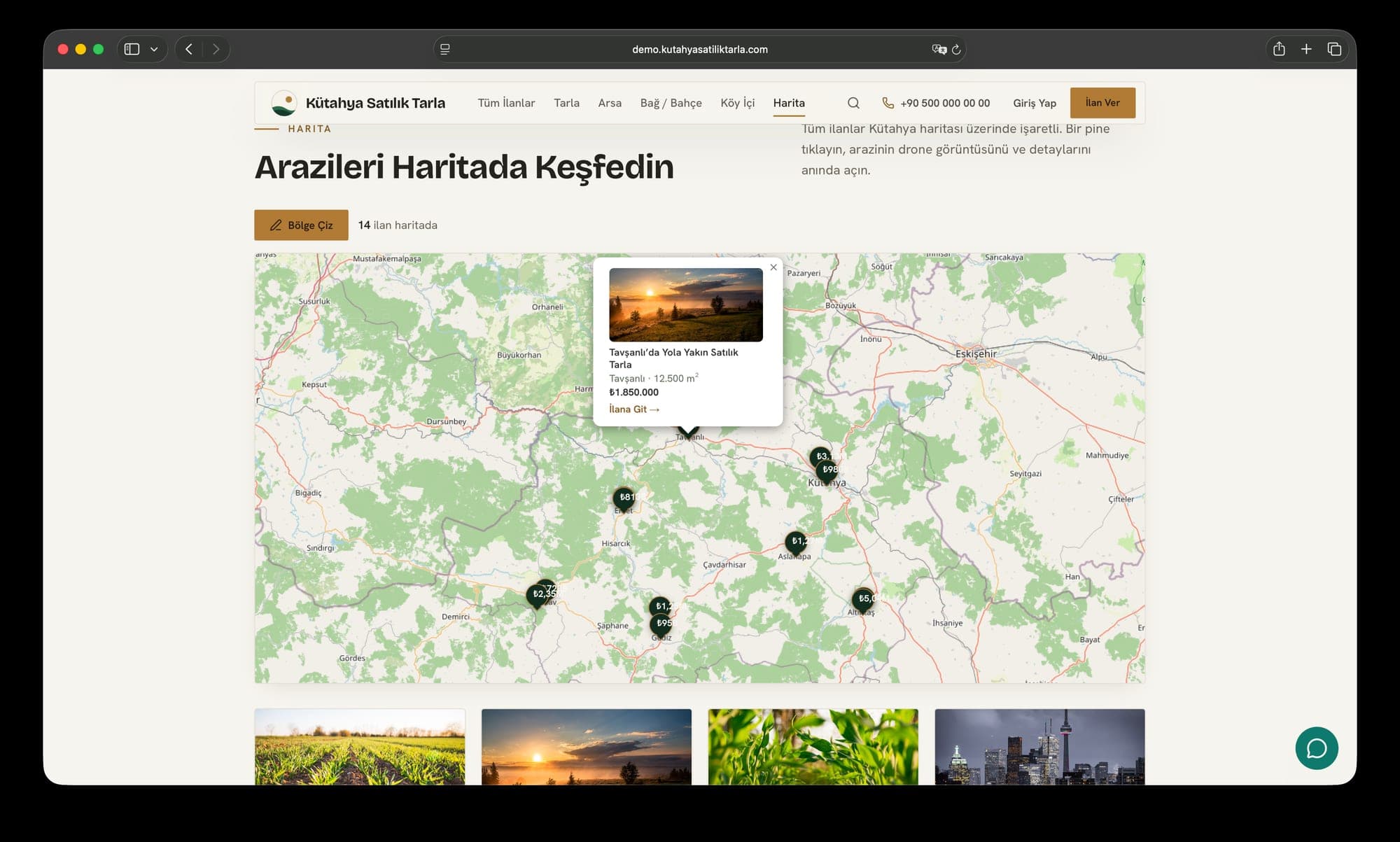Image resolution: width=1400 pixels, height=842 pixels.
Task: Click the ₺1.850.000 price in popup
Action: tap(633, 393)
